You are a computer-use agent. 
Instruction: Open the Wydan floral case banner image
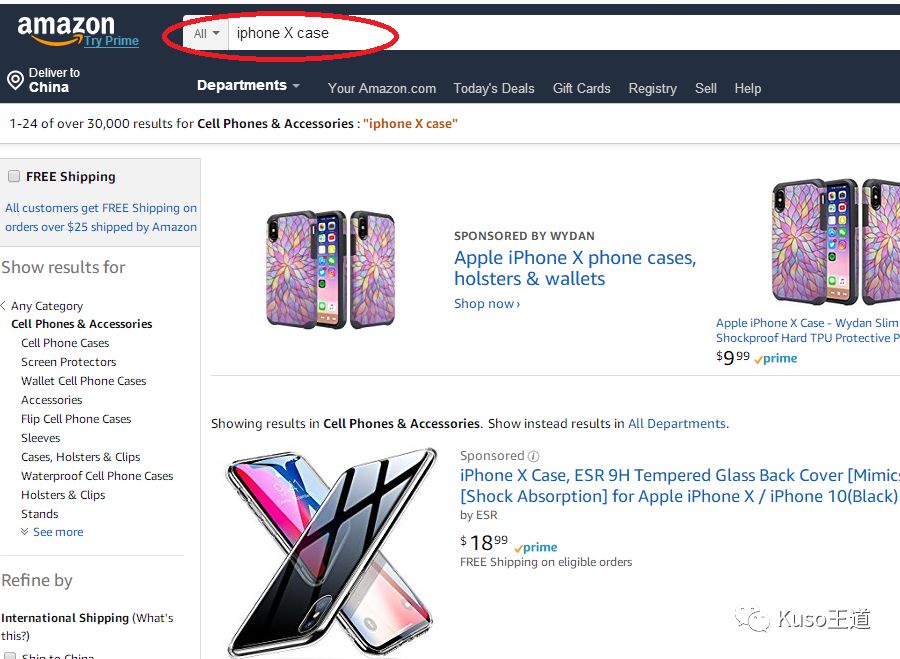330,269
